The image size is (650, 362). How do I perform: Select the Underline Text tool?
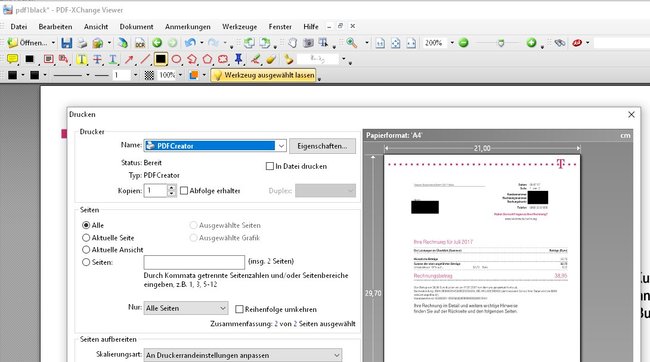113,59
